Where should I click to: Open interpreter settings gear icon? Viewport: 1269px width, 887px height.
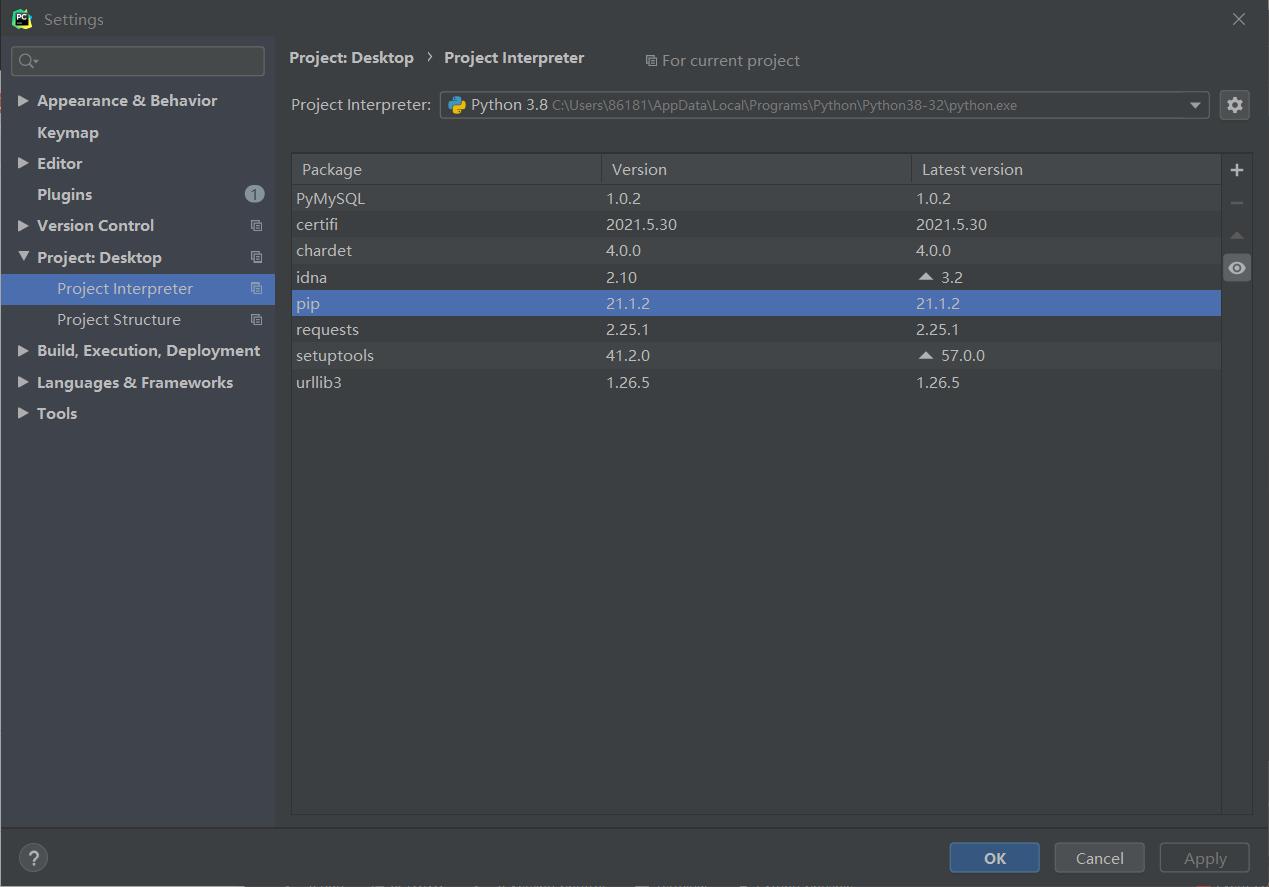1235,105
